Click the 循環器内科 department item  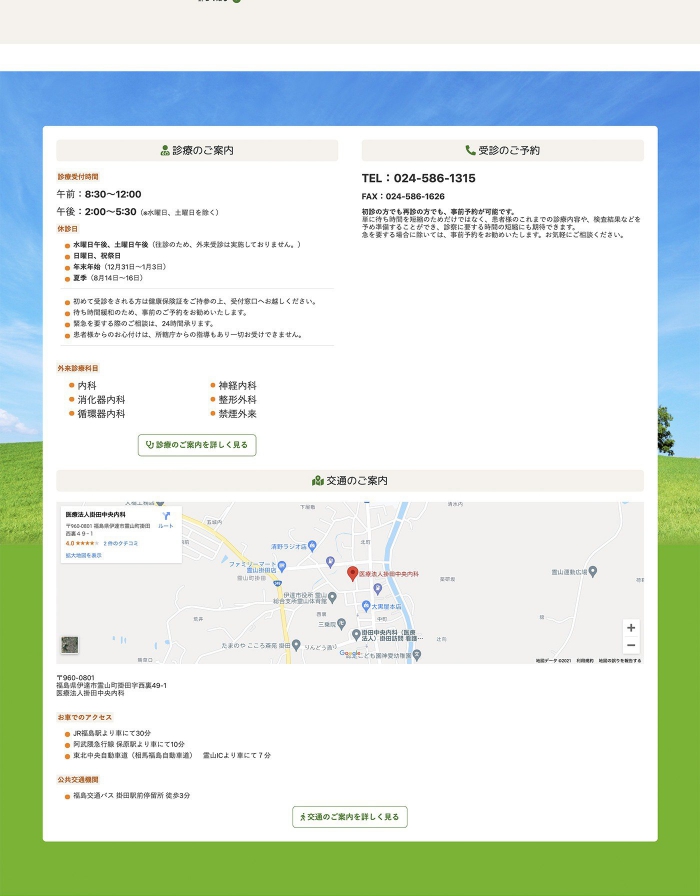pos(101,414)
